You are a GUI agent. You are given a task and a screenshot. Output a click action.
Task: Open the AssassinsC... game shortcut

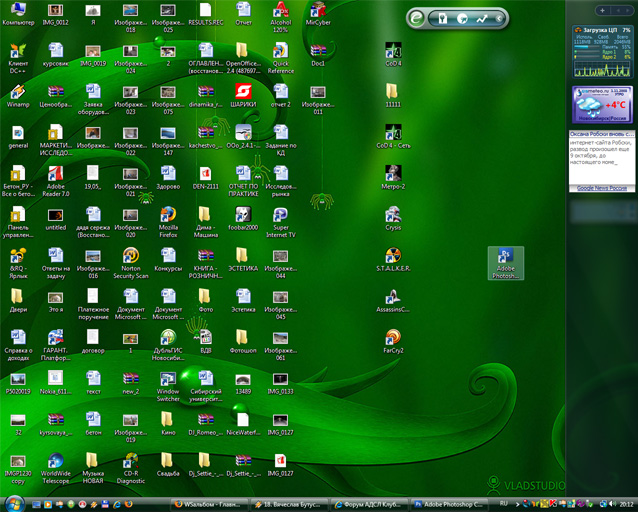393,301
